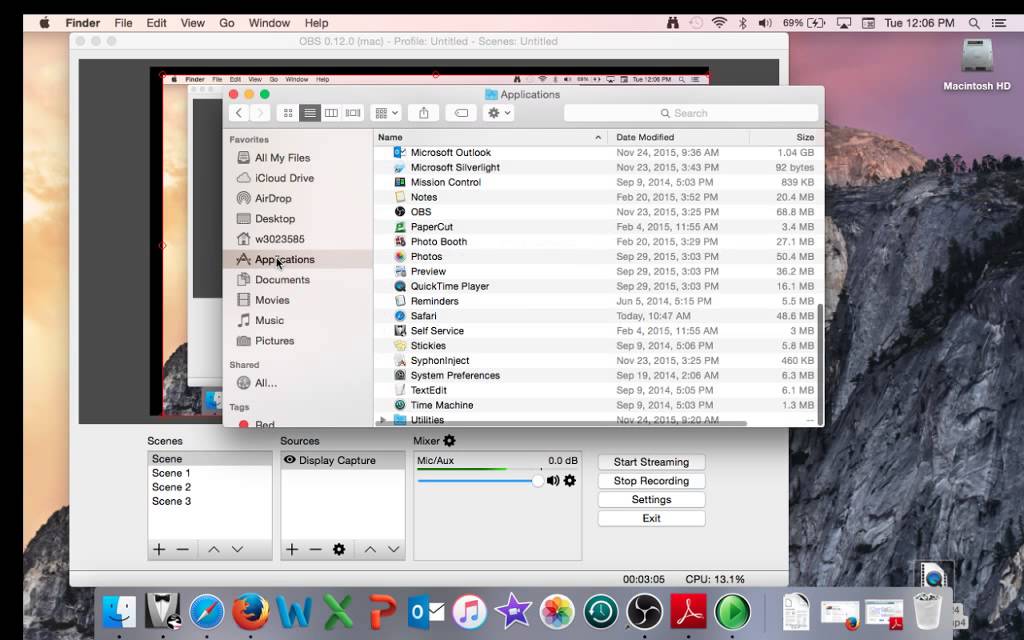The height and width of the screenshot is (640, 1024).
Task: Add a new source with plus button
Action: (292, 549)
